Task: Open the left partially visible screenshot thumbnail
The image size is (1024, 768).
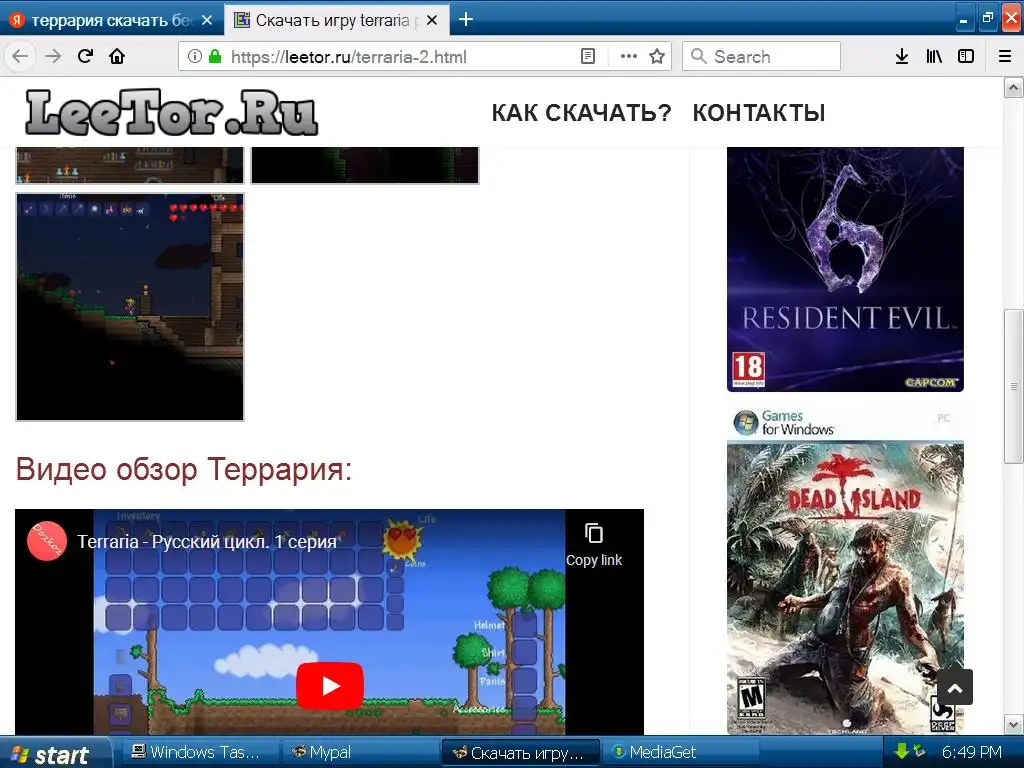Action: 130,165
